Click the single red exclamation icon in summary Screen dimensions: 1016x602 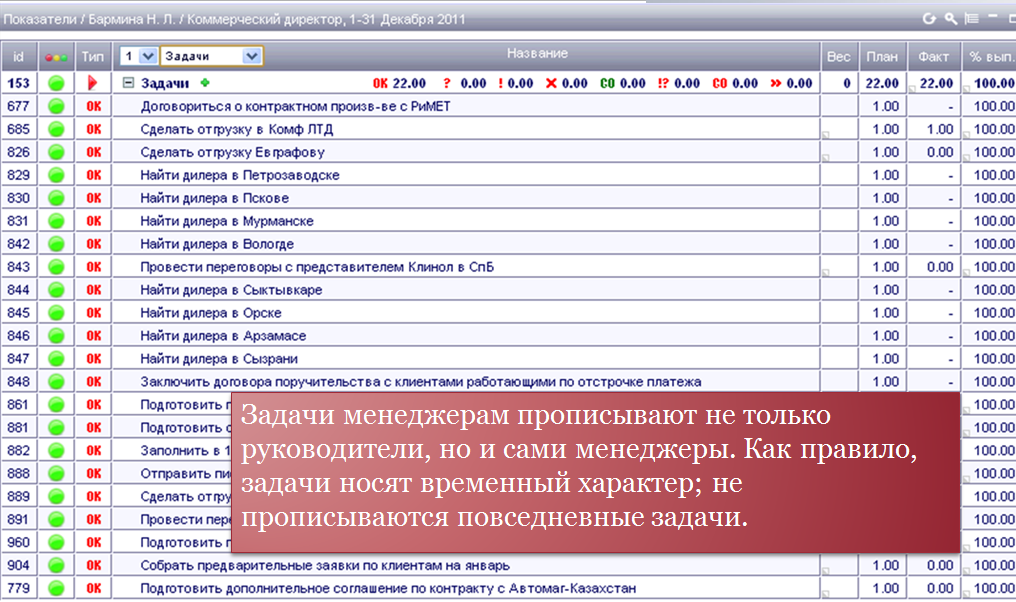(x=501, y=83)
